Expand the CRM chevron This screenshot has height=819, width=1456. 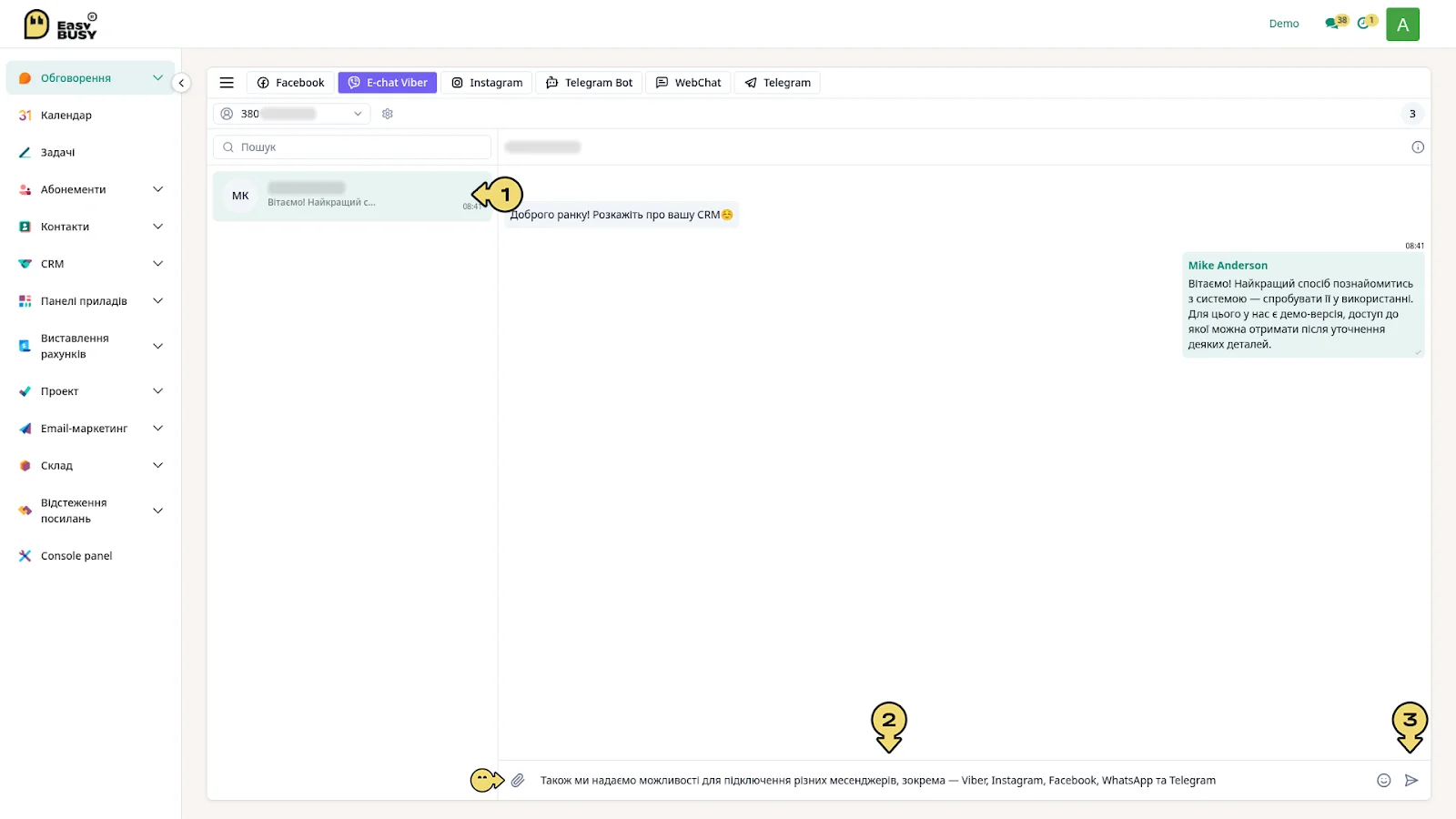[x=157, y=264]
